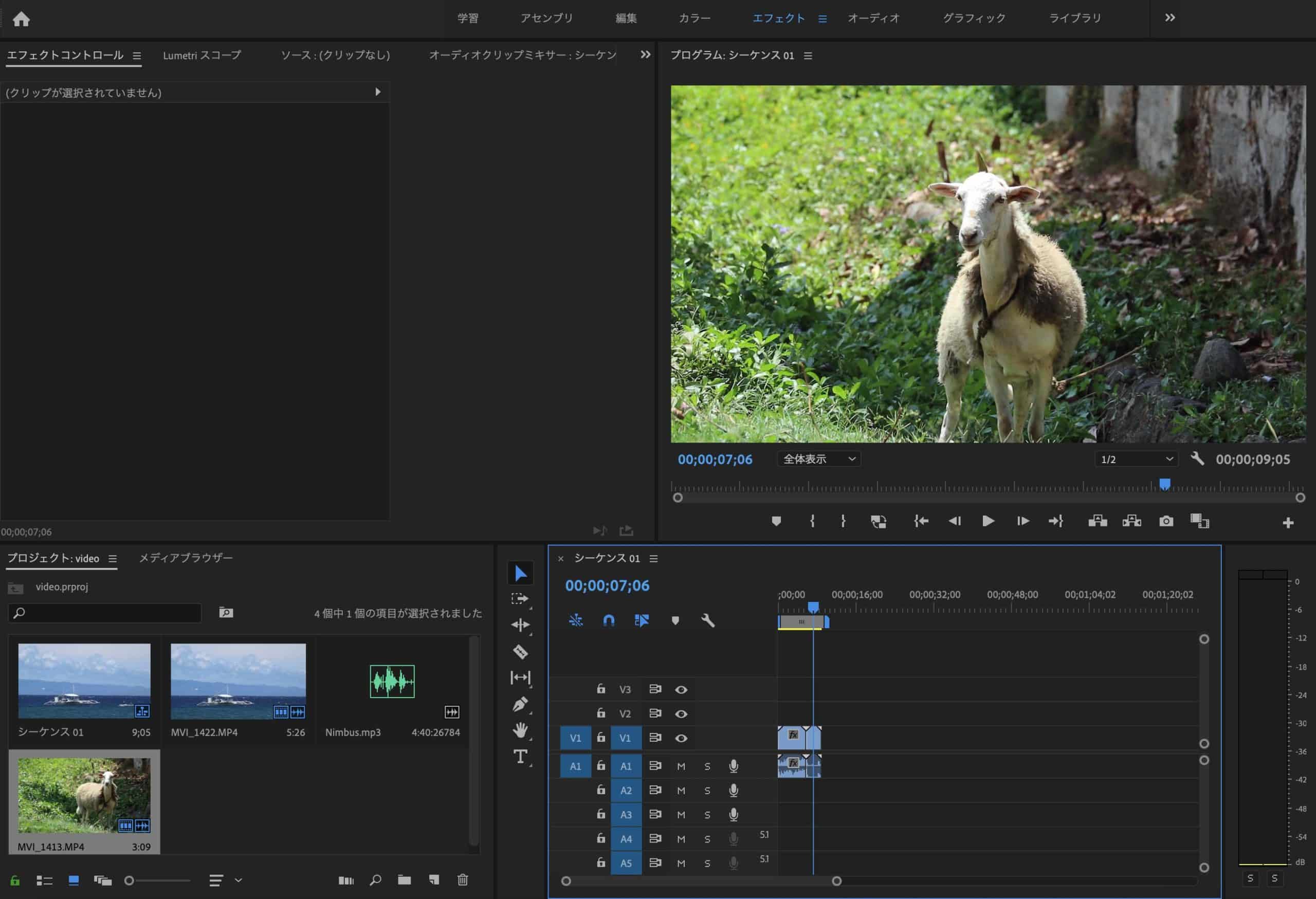Select the Track Select Forward tool
1316x899 pixels.
tap(519, 599)
